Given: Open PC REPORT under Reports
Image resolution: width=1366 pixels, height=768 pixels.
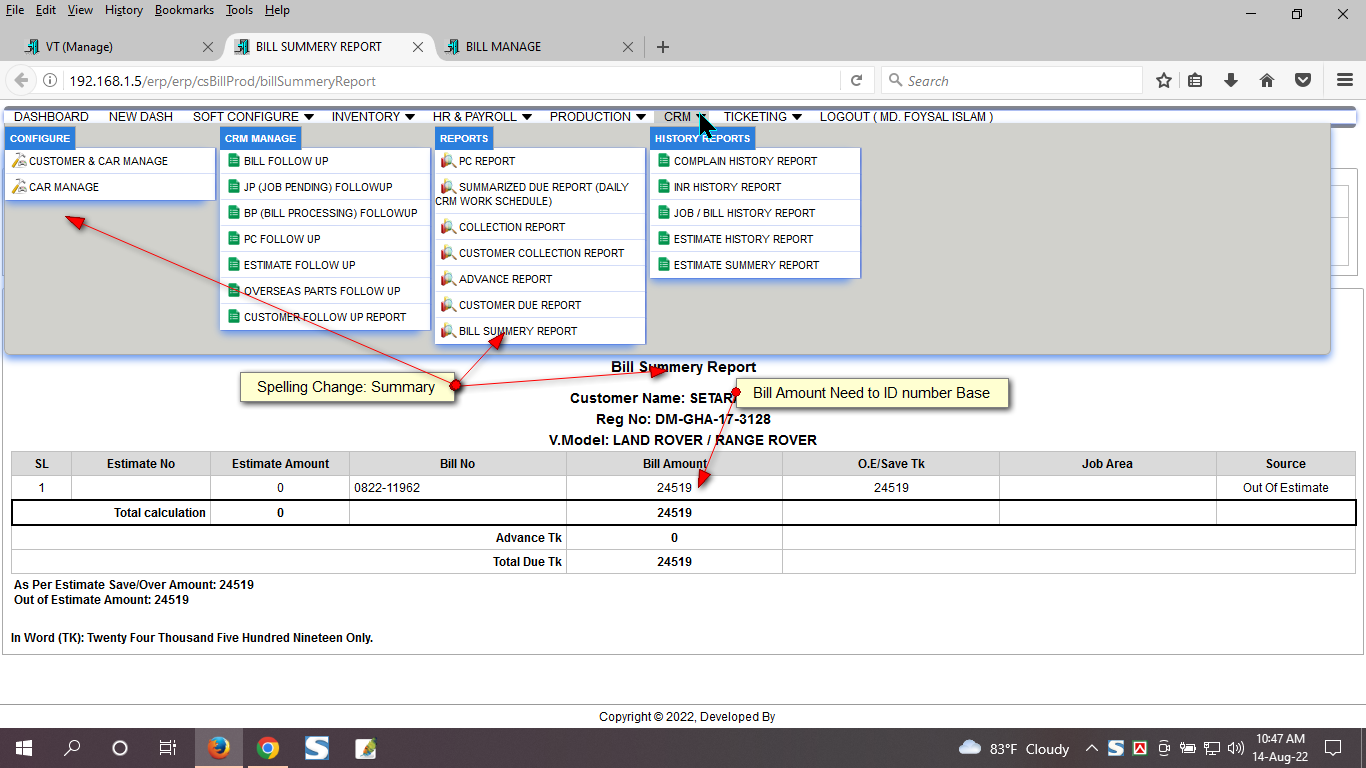Looking at the screenshot, I should click(540, 161).
